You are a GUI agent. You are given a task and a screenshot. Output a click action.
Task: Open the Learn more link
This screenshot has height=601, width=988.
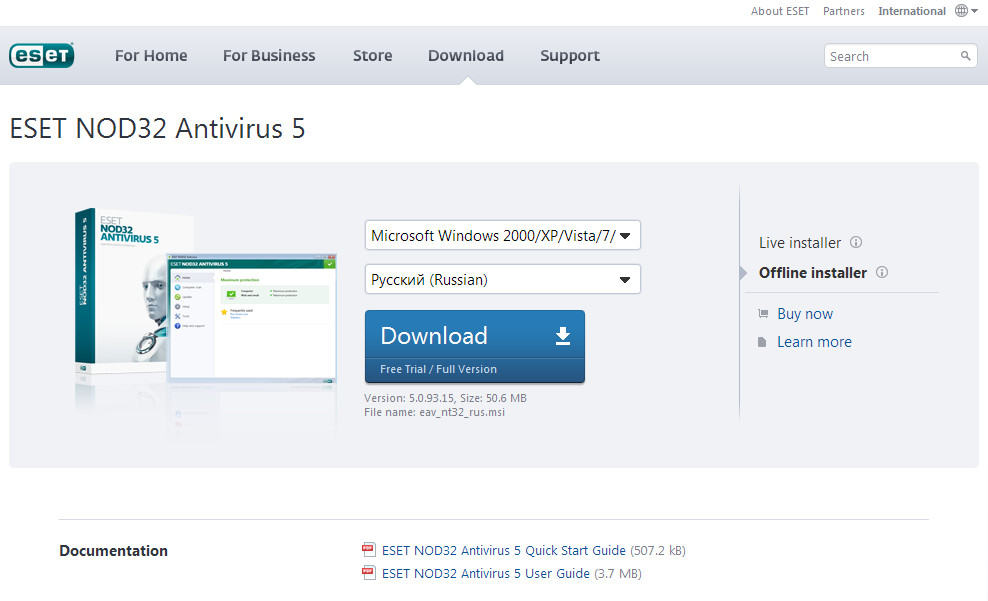[x=814, y=342]
